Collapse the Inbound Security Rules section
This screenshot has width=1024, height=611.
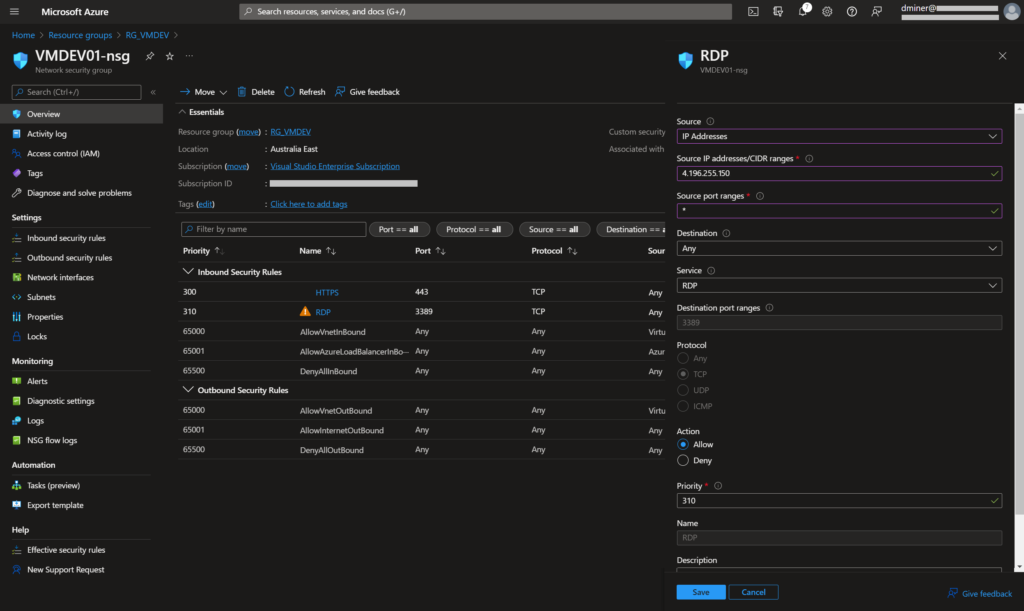(x=187, y=272)
